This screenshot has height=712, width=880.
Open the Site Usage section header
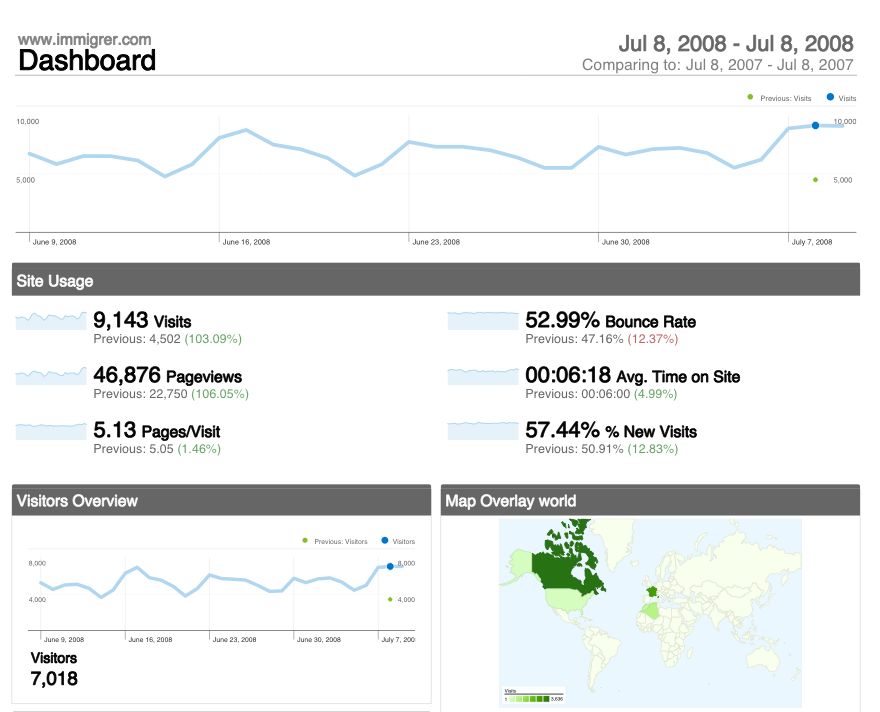(x=436, y=281)
